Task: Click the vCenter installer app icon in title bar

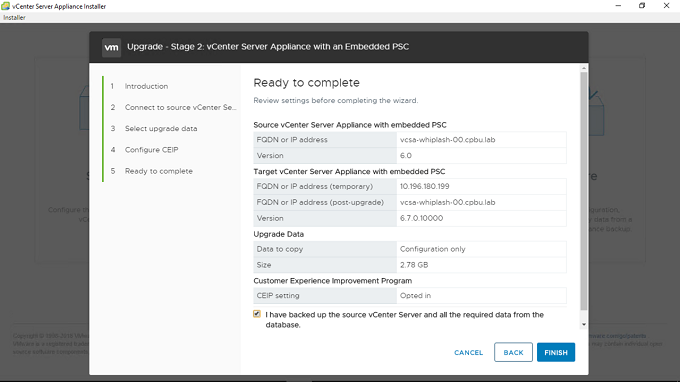Action: click(x=5, y=6)
